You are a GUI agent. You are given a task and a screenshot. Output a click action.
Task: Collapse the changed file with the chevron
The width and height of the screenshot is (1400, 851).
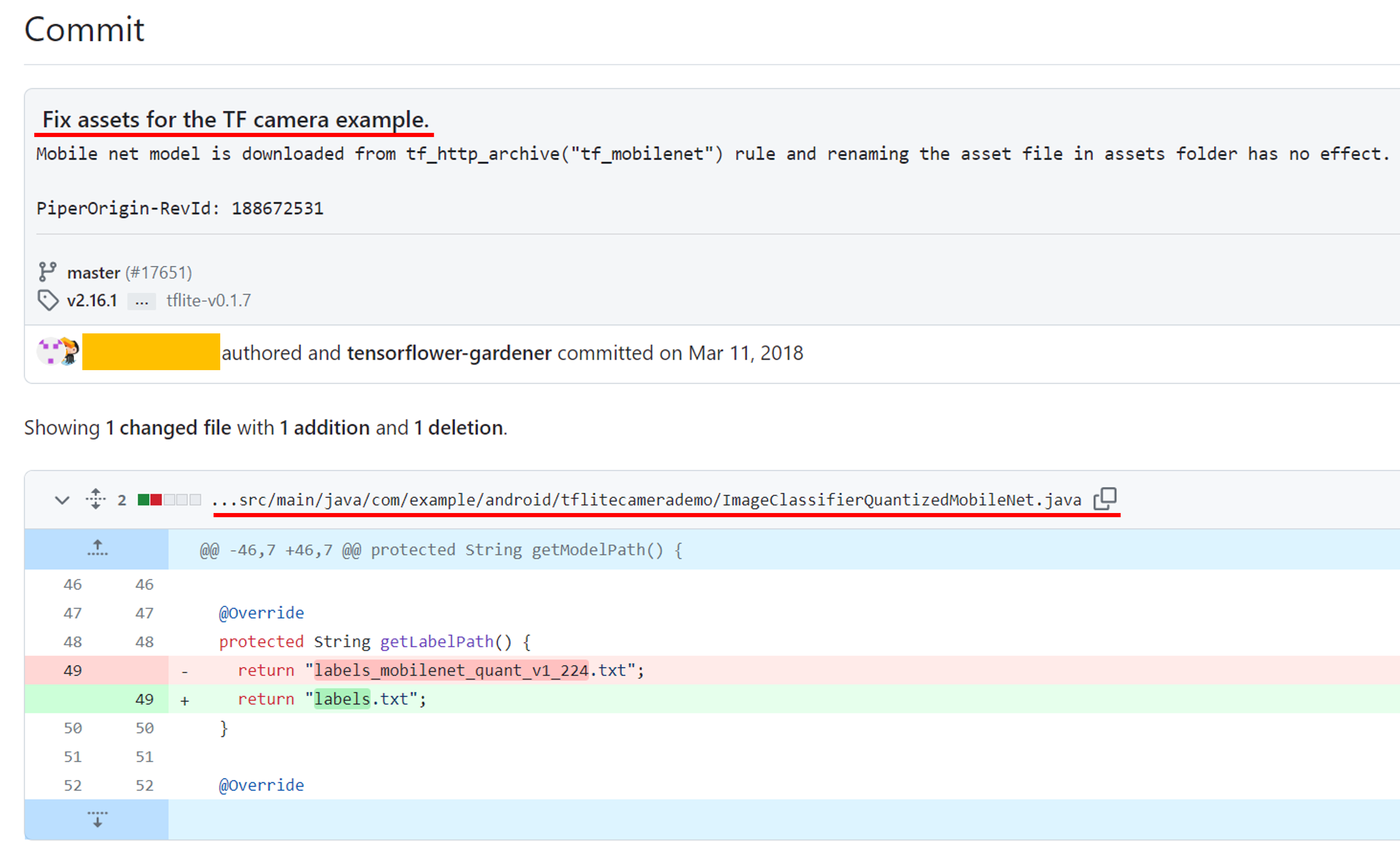pos(62,500)
